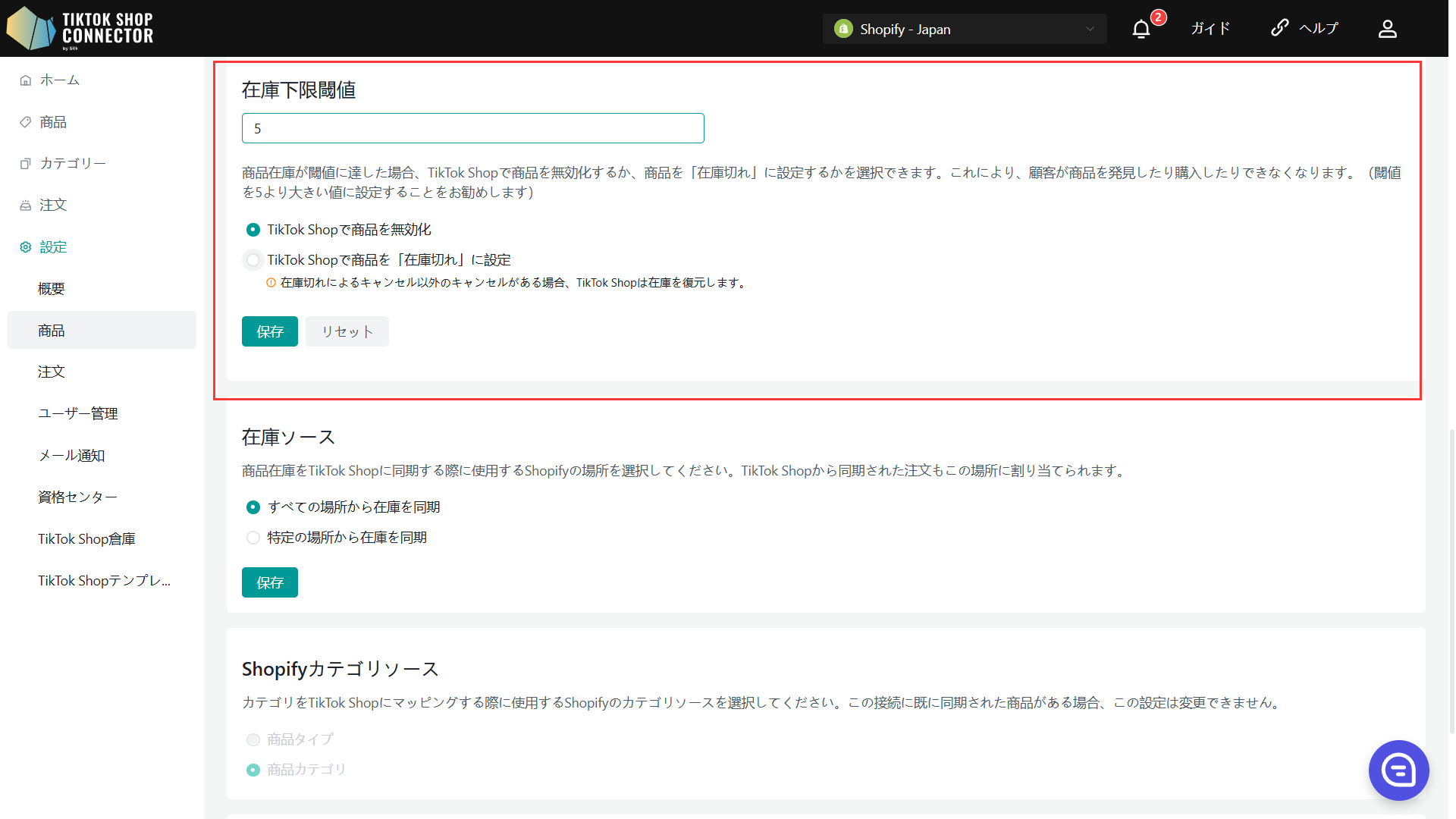Open TikTok Shop倉庫 settings page

point(102,538)
